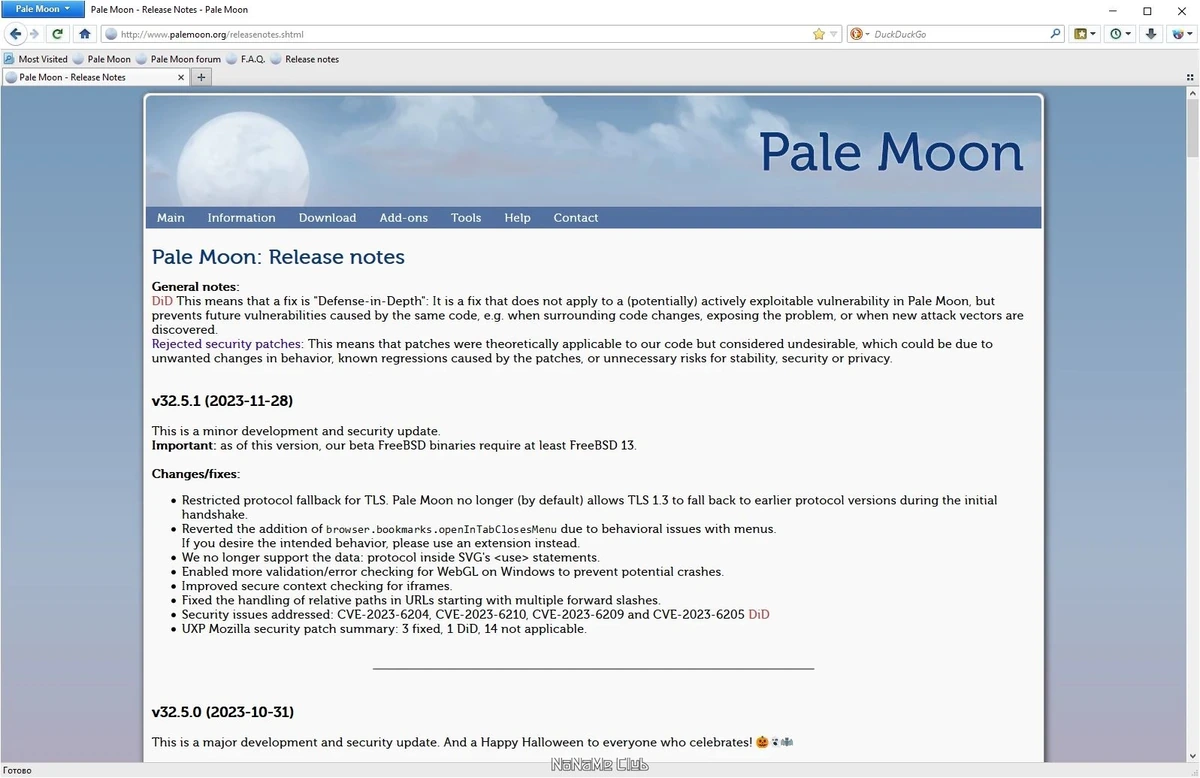Open the bookmarks menu toolbar button
The width and height of the screenshot is (1200, 778).
pyautogui.click(x=1085, y=34)
